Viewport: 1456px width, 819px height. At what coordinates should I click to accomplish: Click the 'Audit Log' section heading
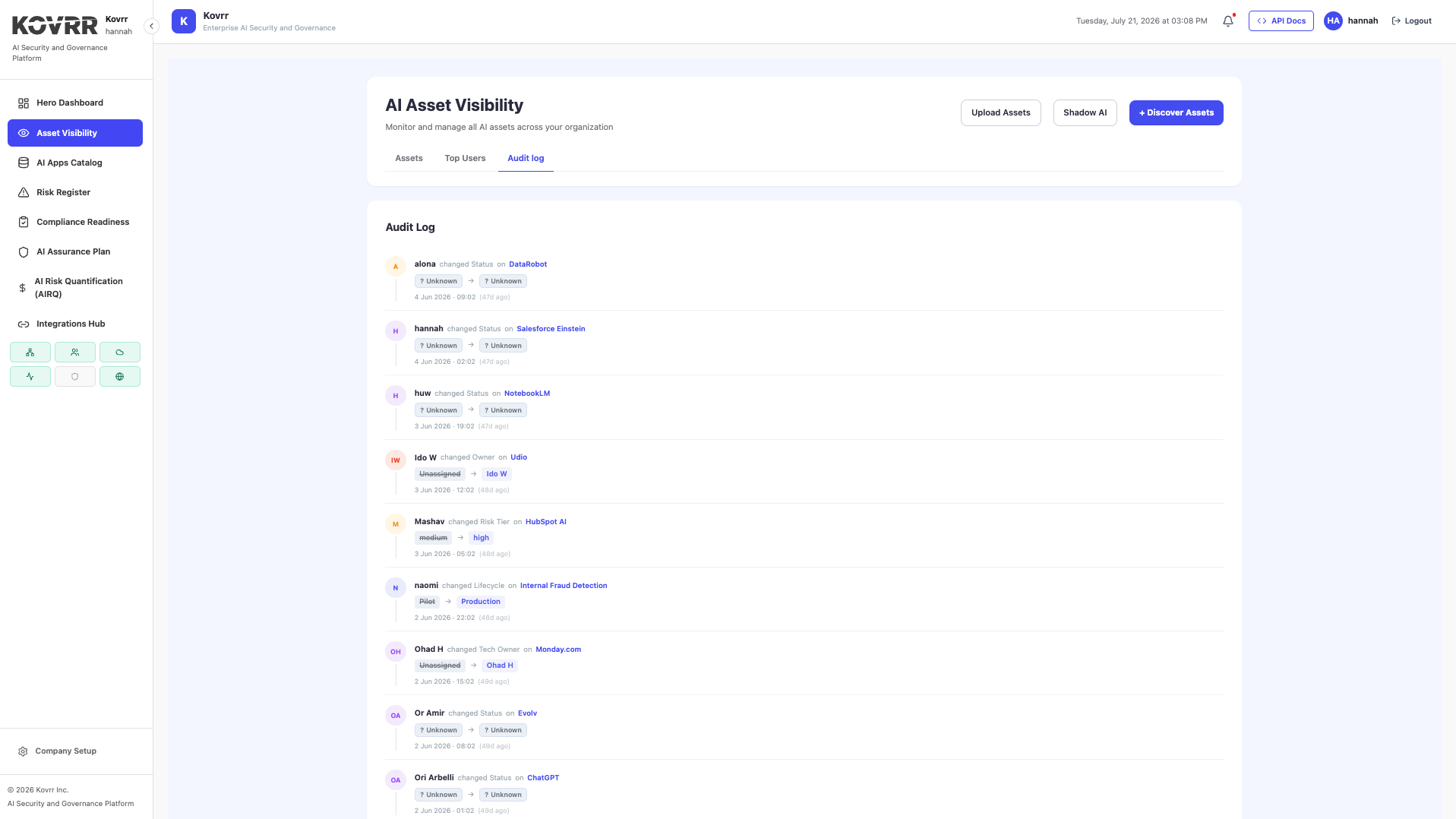[410, 227]
